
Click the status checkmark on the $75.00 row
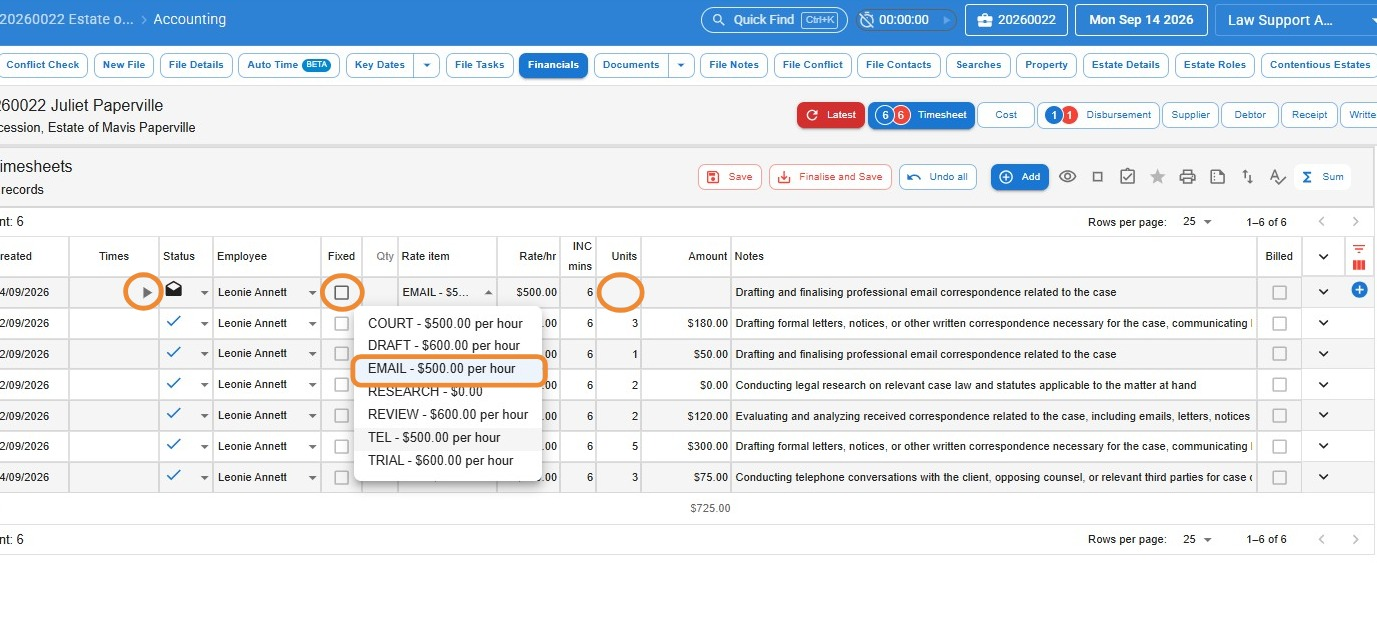click(174, 476)
